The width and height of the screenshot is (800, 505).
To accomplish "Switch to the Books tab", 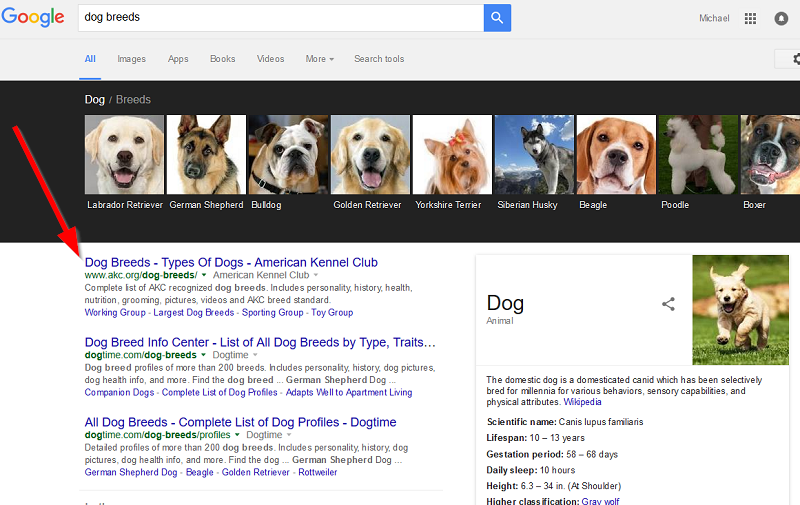I will (222, 59).
